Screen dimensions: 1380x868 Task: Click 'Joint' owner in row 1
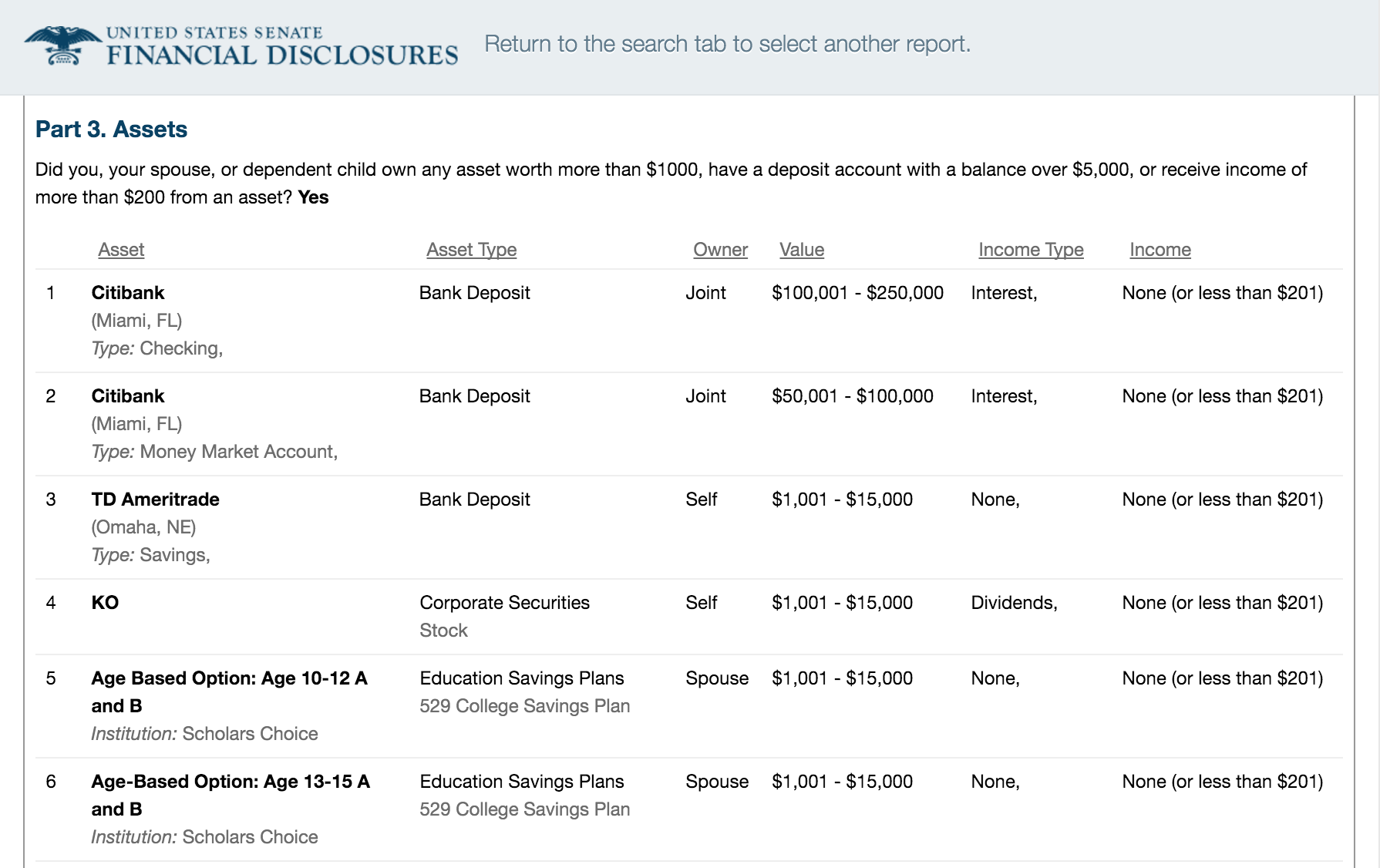(705, 293)
